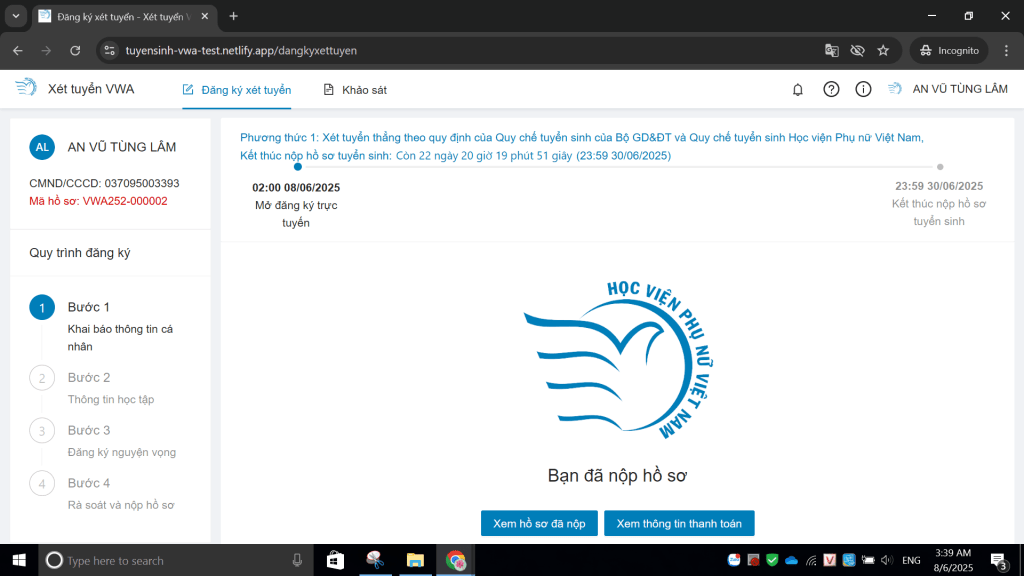1024x576 pixels.
Task: Go to Bước 4 step circle
Action: point(42,484)
